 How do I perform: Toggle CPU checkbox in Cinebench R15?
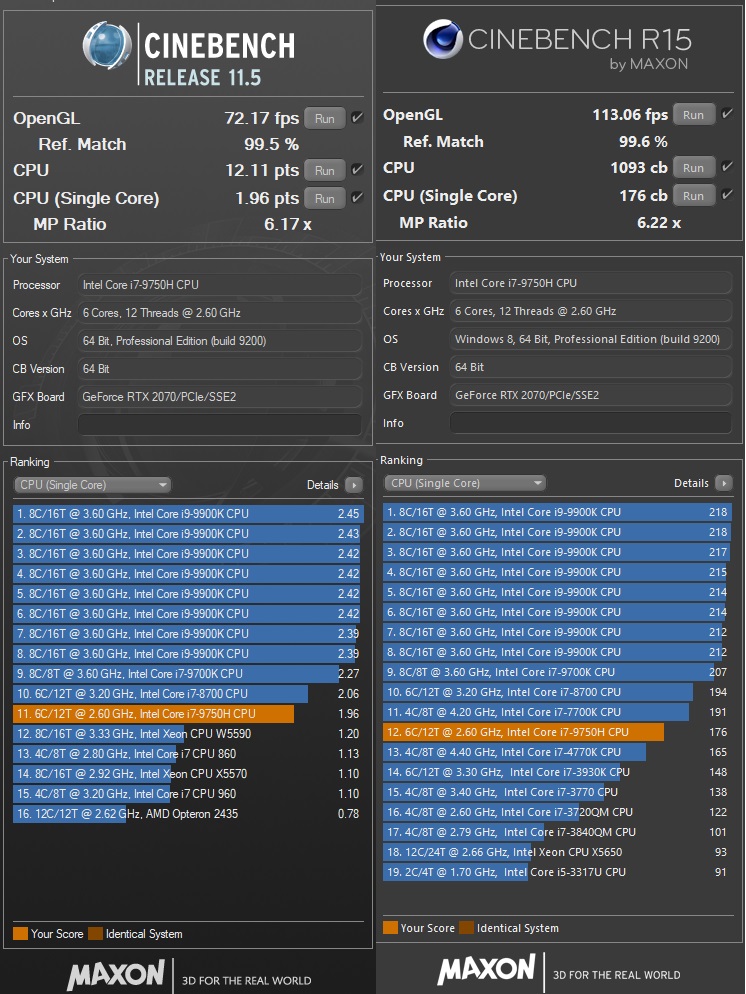727,167
